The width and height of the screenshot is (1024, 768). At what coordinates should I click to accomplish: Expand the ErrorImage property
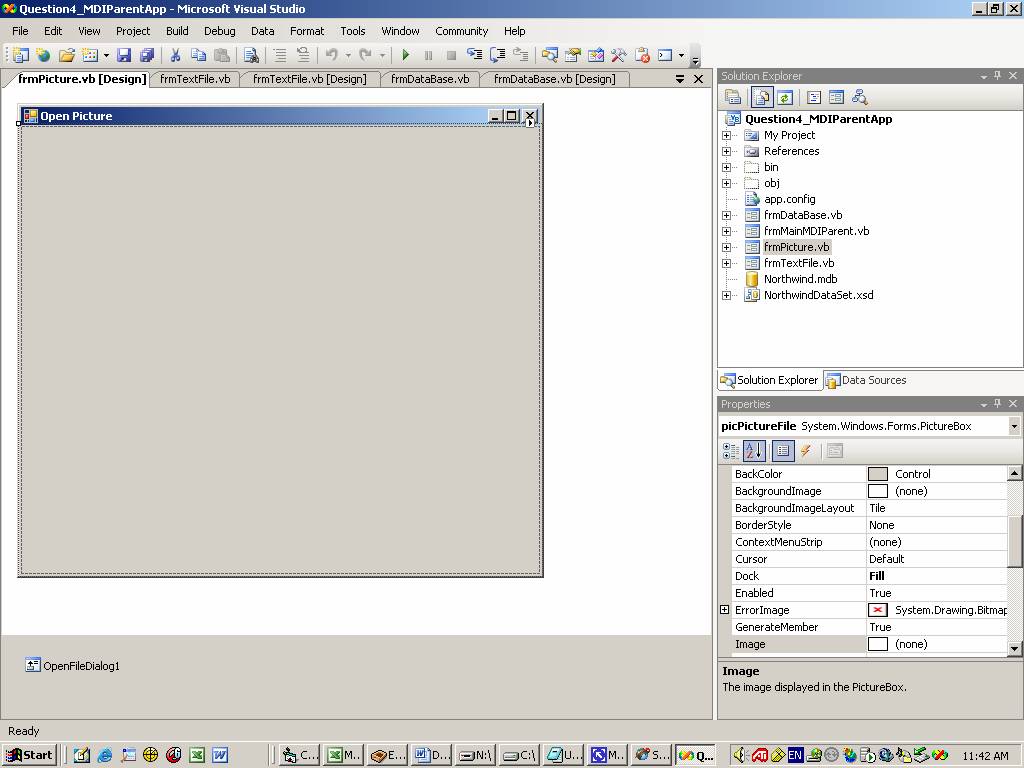725,610
